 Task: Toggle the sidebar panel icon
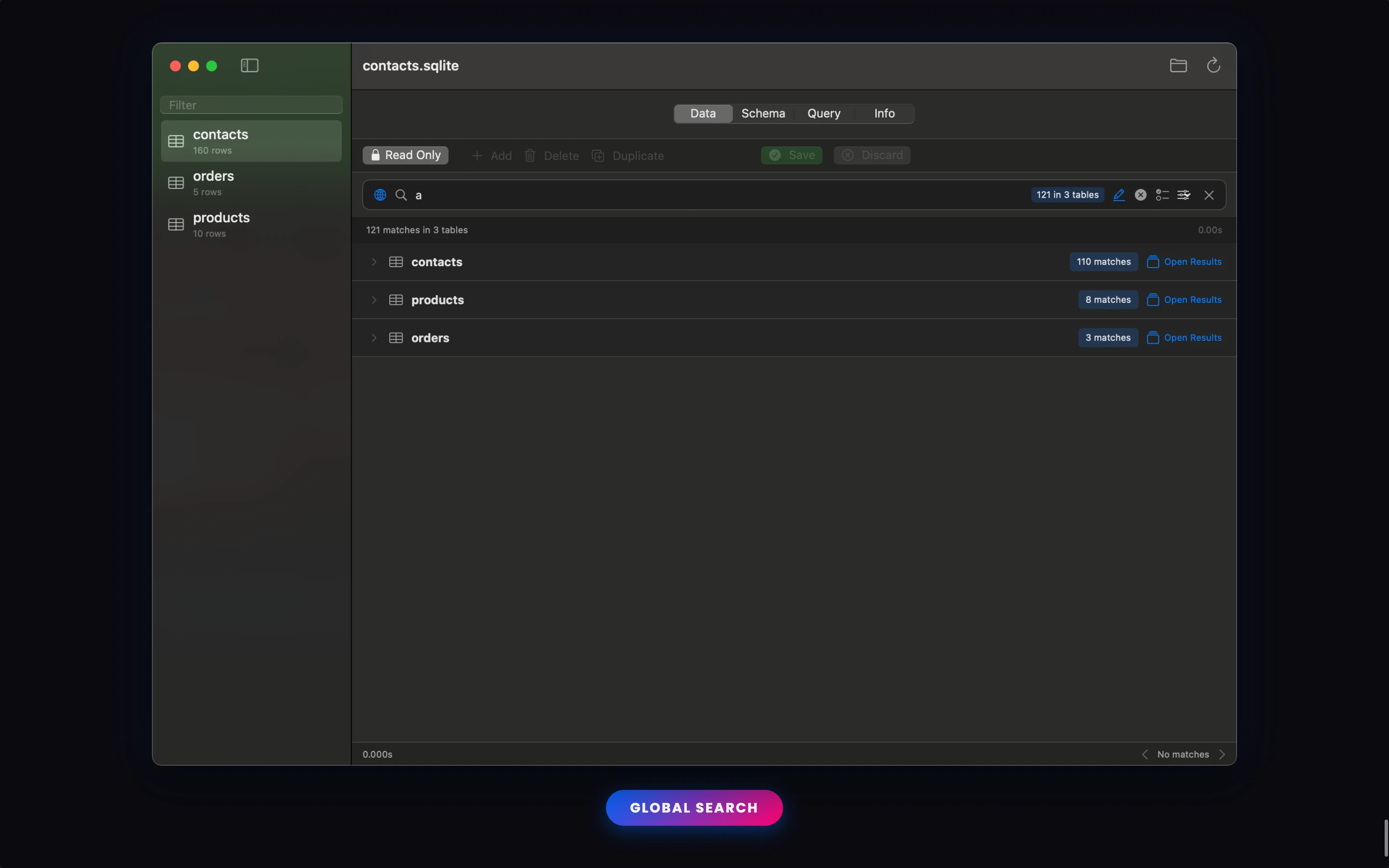click(249, 66)
